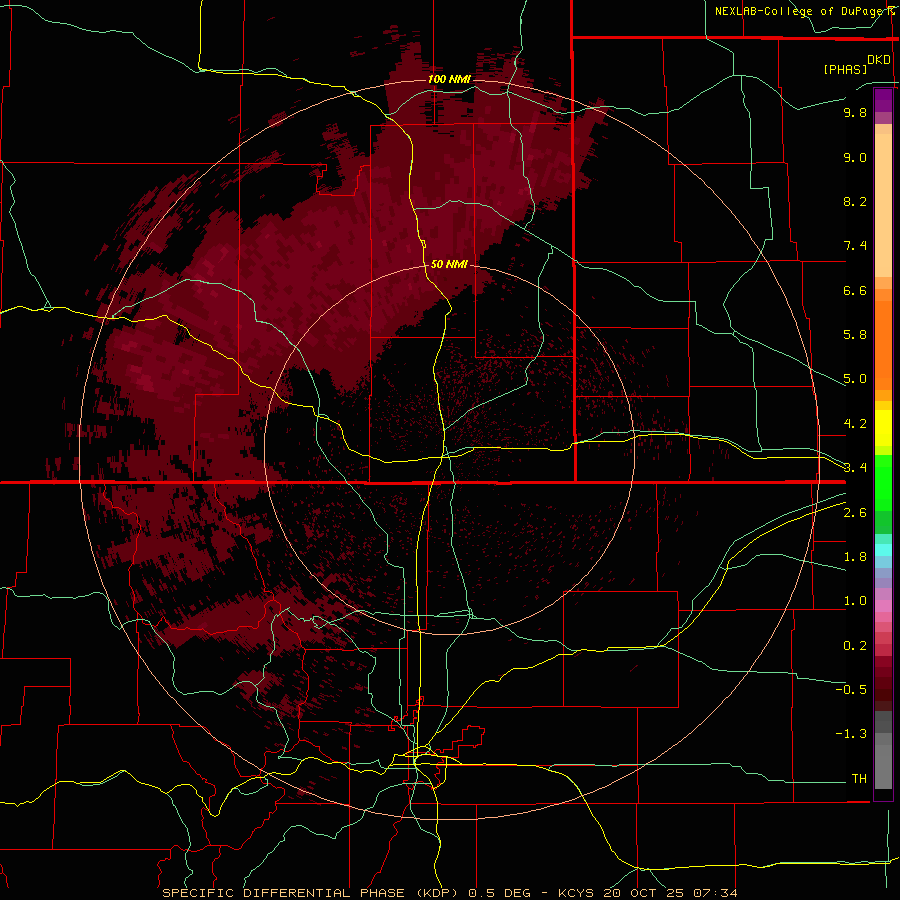Click the 9.8 value on the color scale
Screen dimensions: 900x900
click(x=855, y=112)
